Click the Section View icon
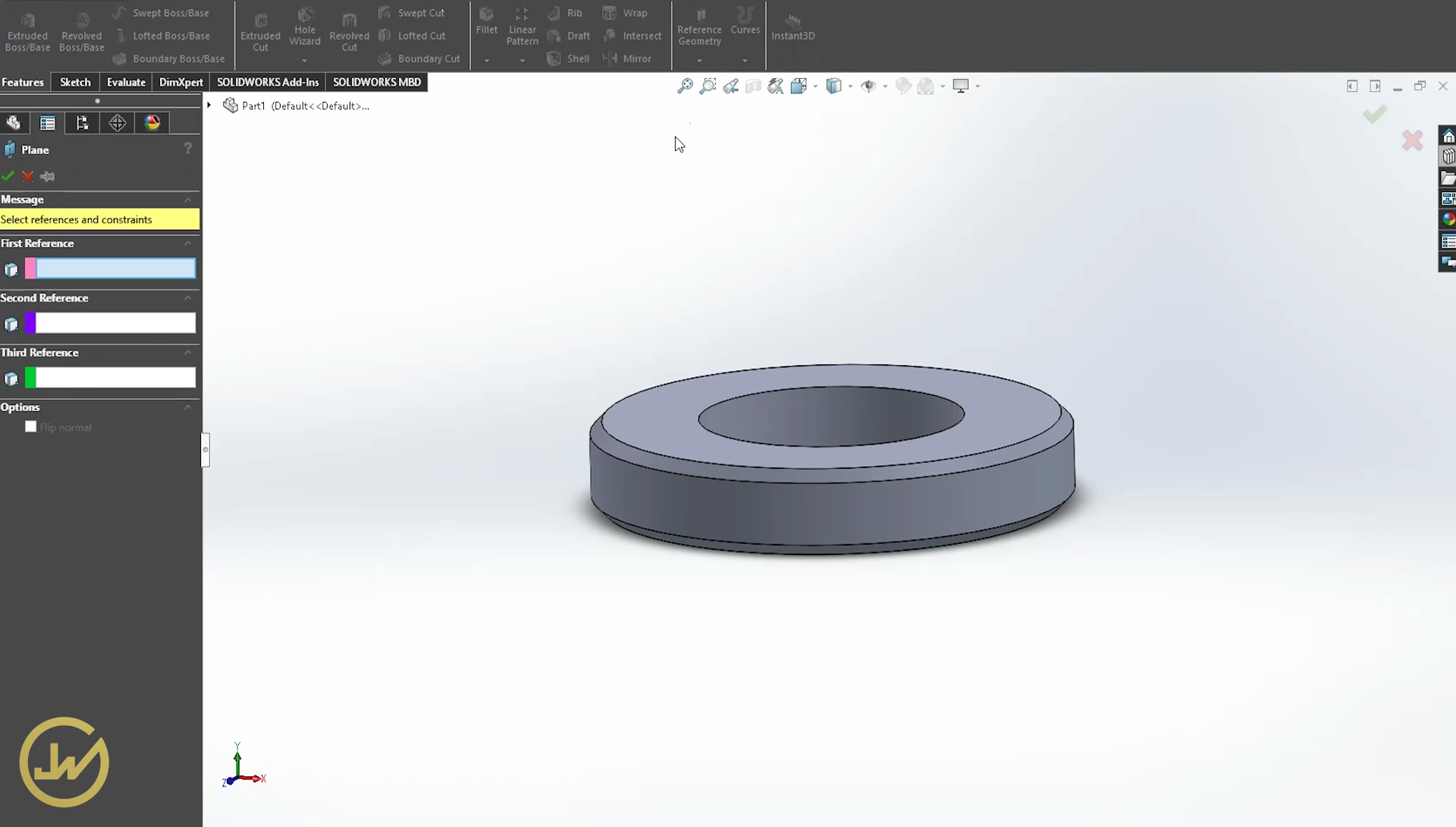This screenshot has width=1456, height=827. coord(753,86)
